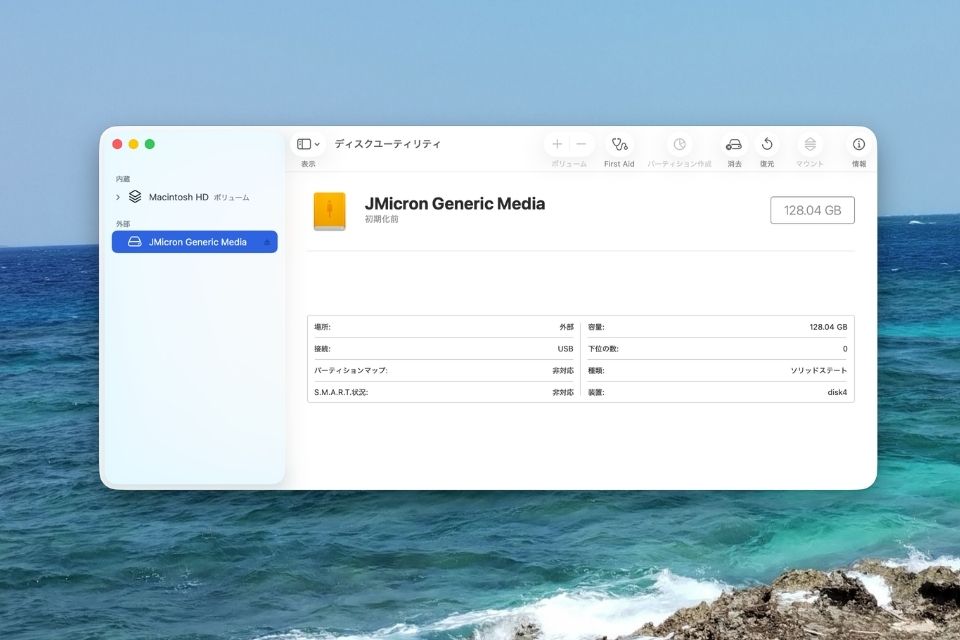Click the 下位の数 value 0
Image resolution: width=960 pixels, height=640 pixels.
(845, 349)
